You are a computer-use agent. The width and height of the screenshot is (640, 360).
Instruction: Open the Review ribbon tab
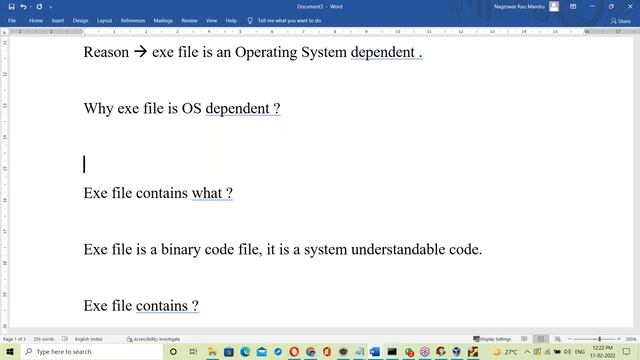189,20
